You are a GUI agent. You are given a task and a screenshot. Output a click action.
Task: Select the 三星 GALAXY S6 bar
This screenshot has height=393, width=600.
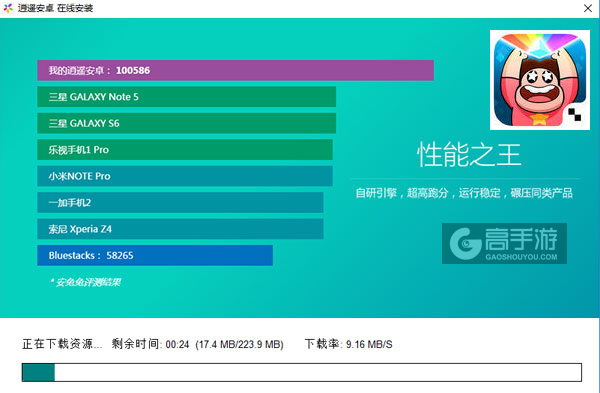pos(186,123)
